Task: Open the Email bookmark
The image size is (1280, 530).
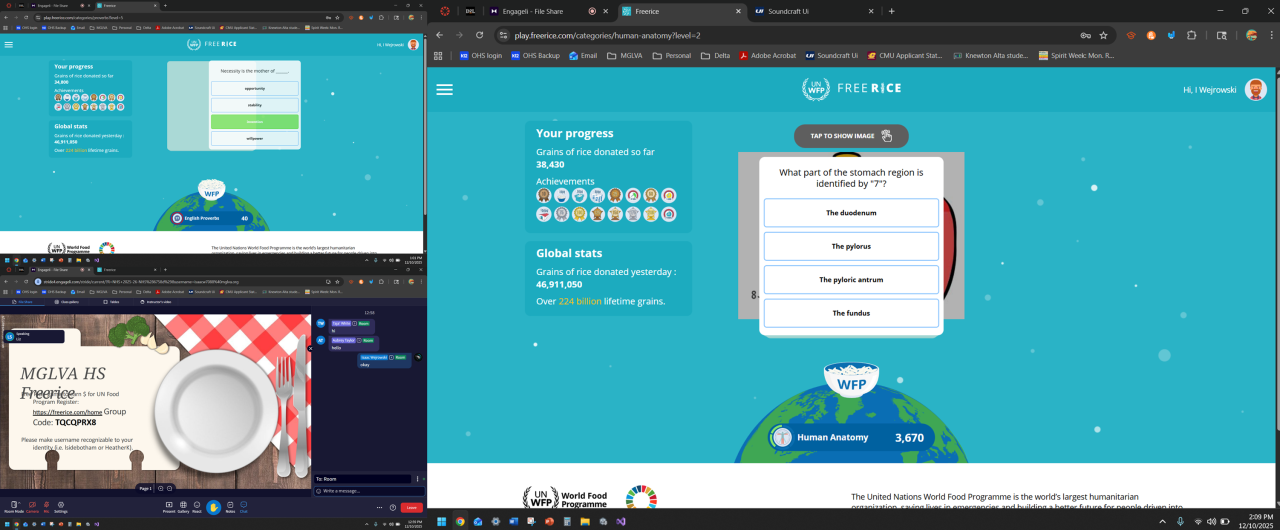Action: (582, 56)
